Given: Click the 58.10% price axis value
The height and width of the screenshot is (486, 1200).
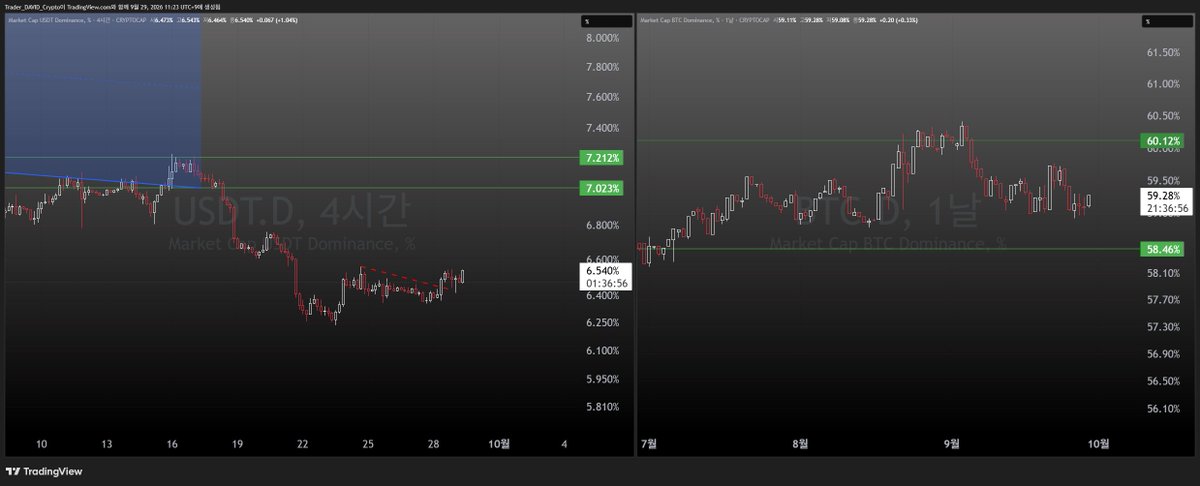Looking at the screenshot, I should click(1164, 272).
